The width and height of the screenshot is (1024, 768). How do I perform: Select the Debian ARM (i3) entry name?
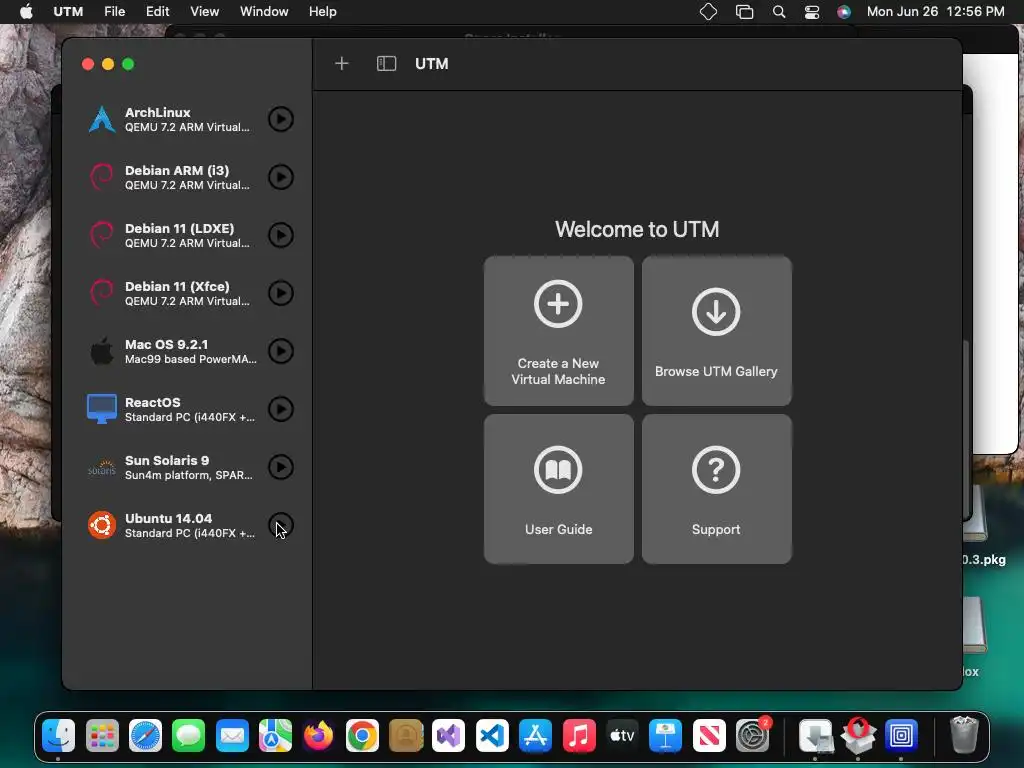tap(177, 170)
